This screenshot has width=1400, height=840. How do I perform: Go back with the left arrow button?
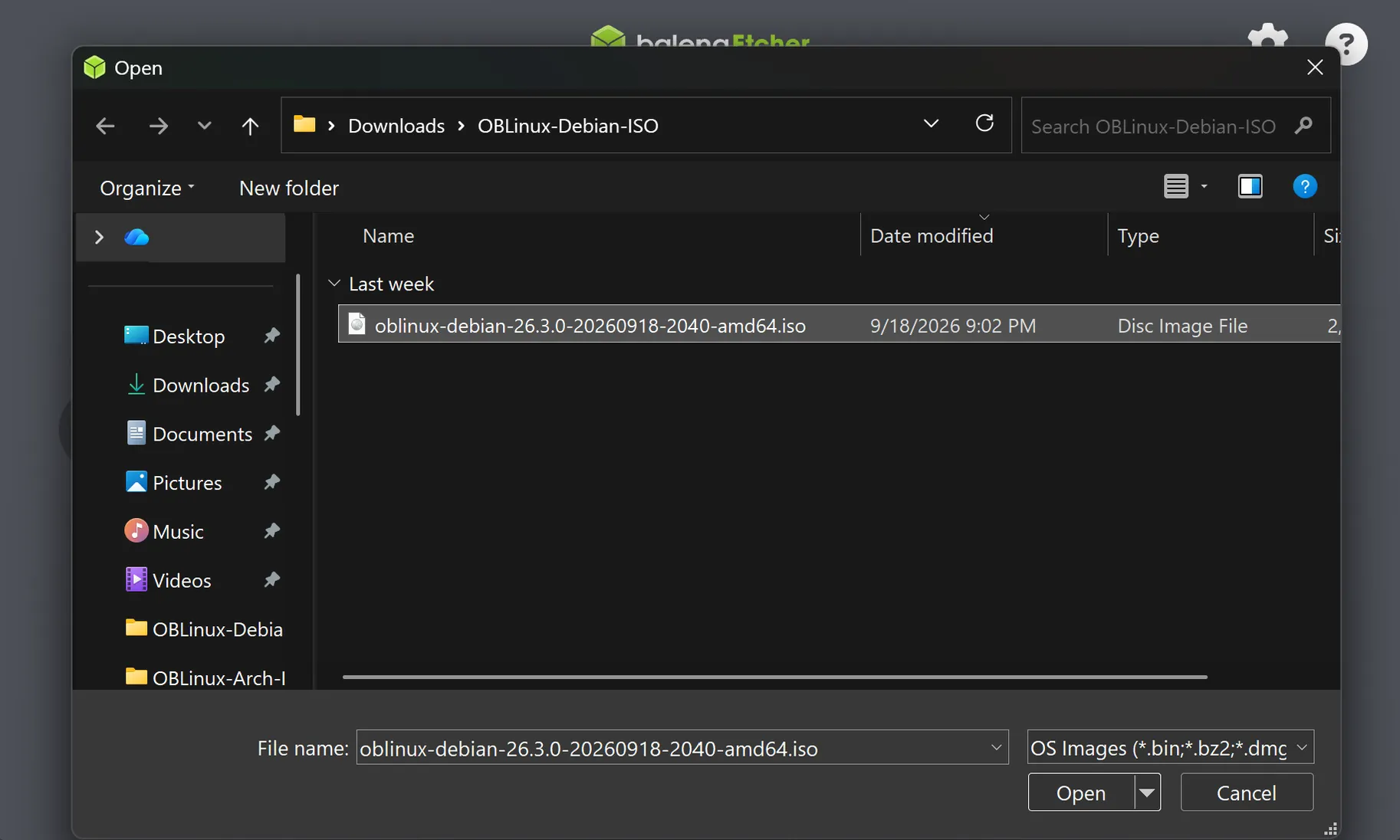coord(105,126)
